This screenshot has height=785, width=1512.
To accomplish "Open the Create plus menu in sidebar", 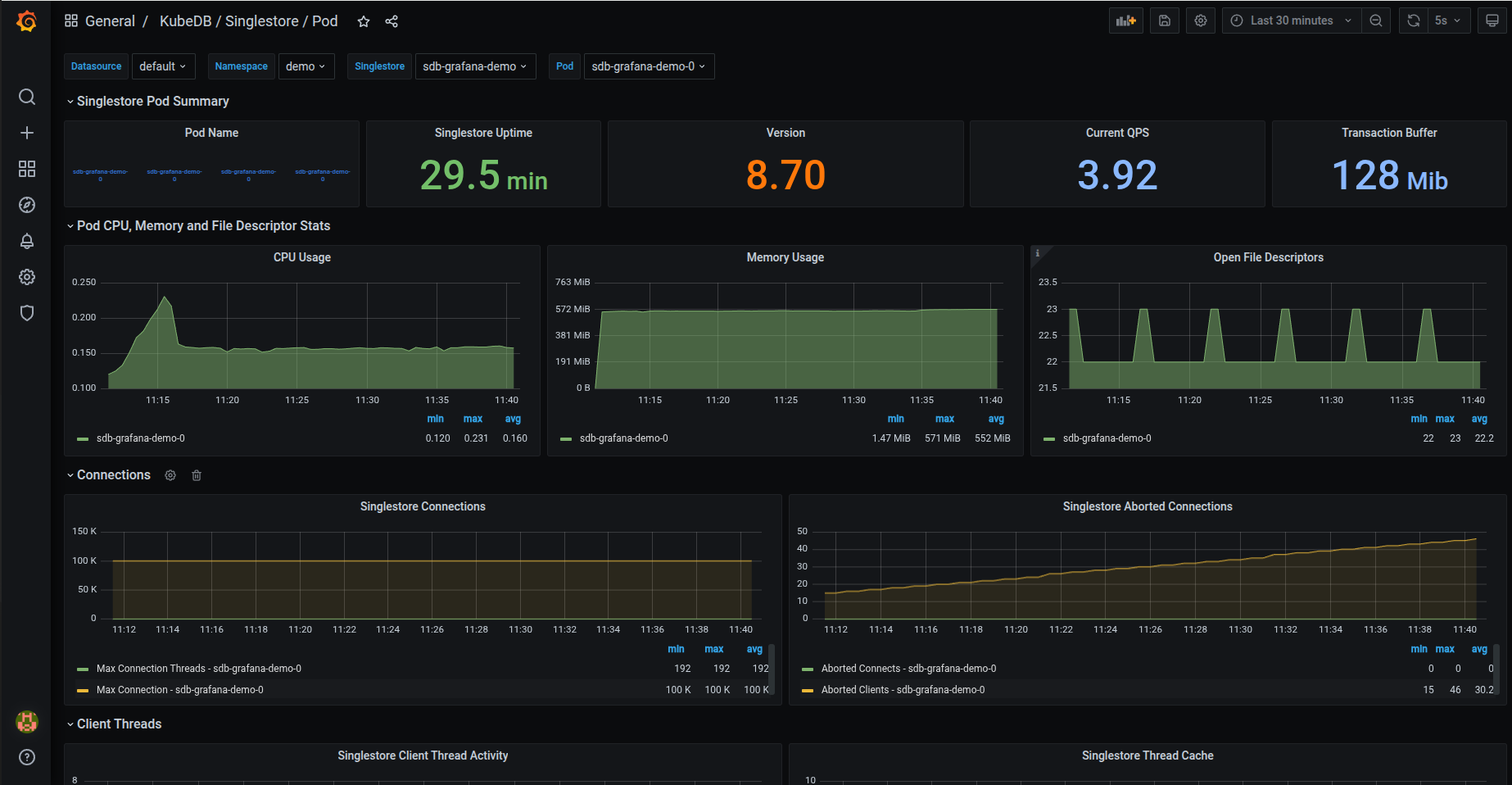I will (x=27, y=133).
